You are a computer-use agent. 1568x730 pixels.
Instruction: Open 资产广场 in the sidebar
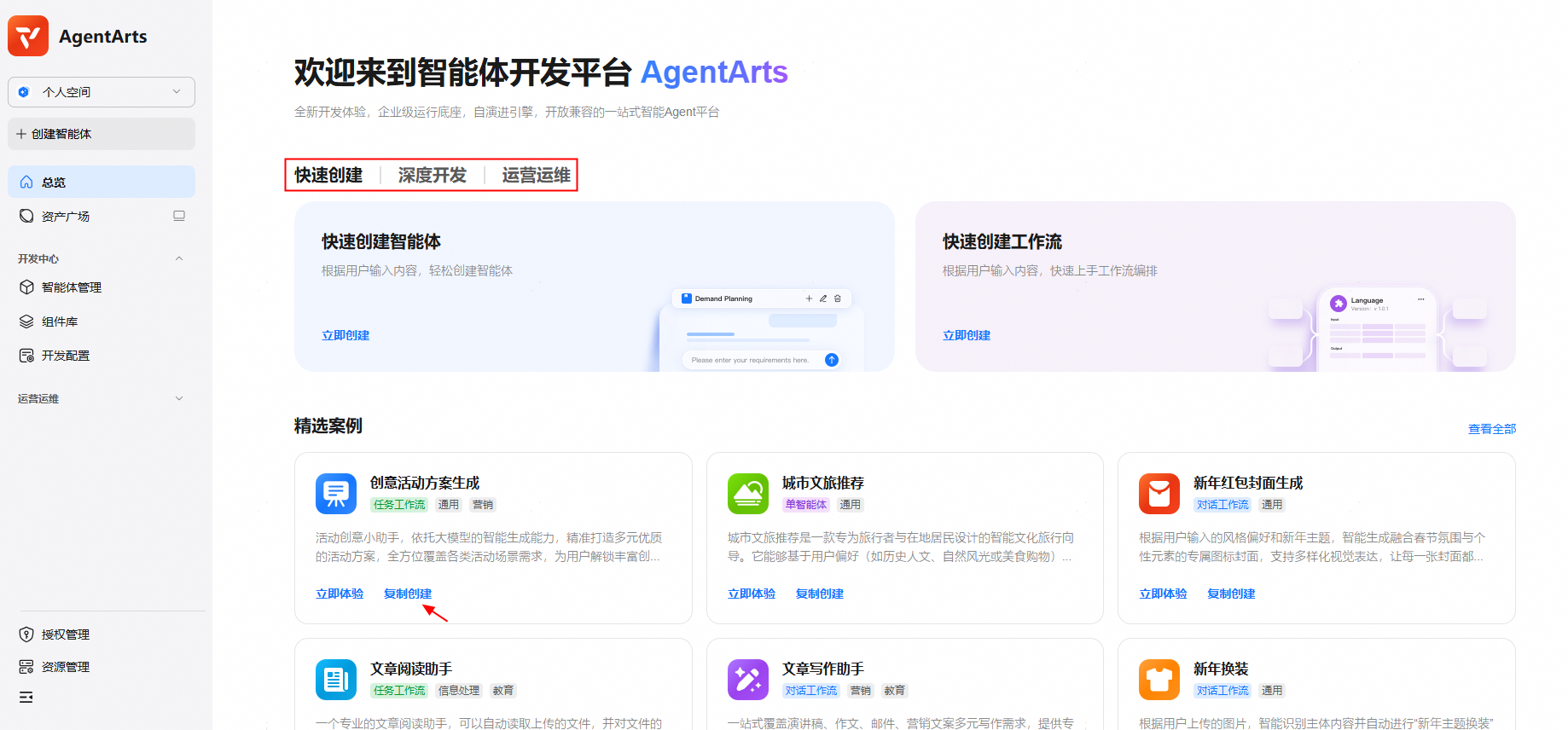pos(66,217)
